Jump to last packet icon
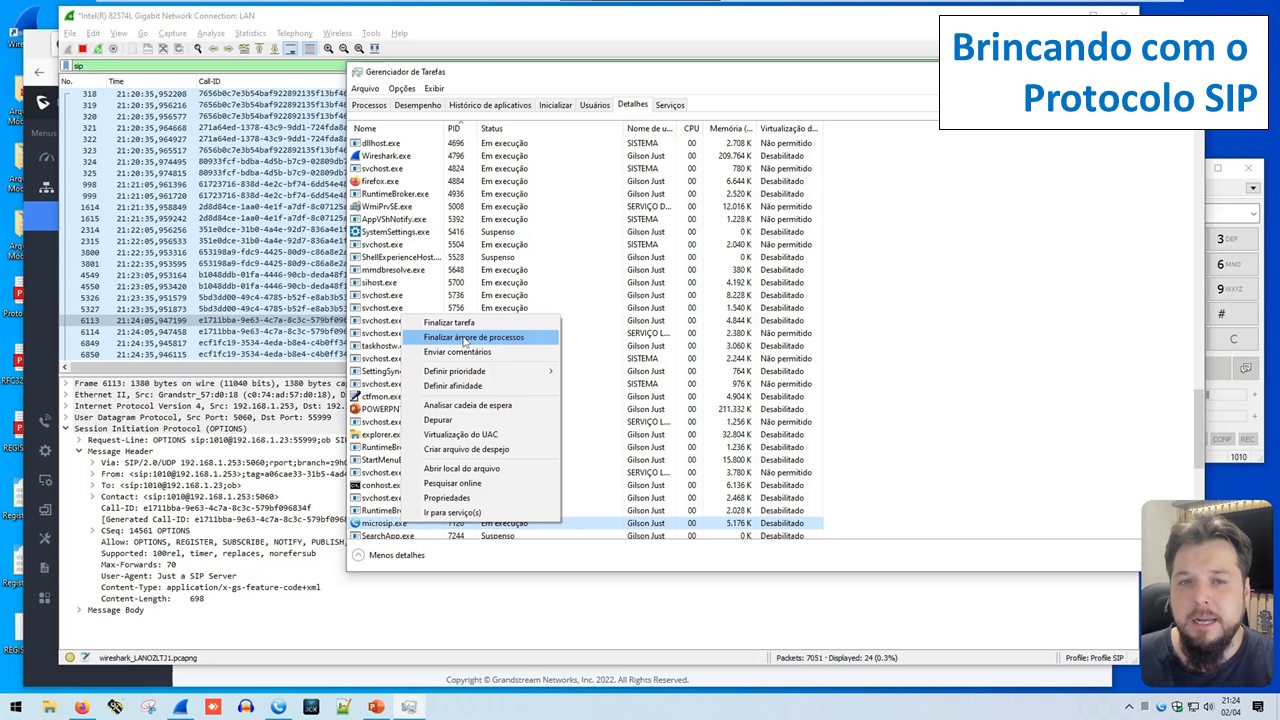The width and height of the screenshot is (1280, 720). pos(274,48)
